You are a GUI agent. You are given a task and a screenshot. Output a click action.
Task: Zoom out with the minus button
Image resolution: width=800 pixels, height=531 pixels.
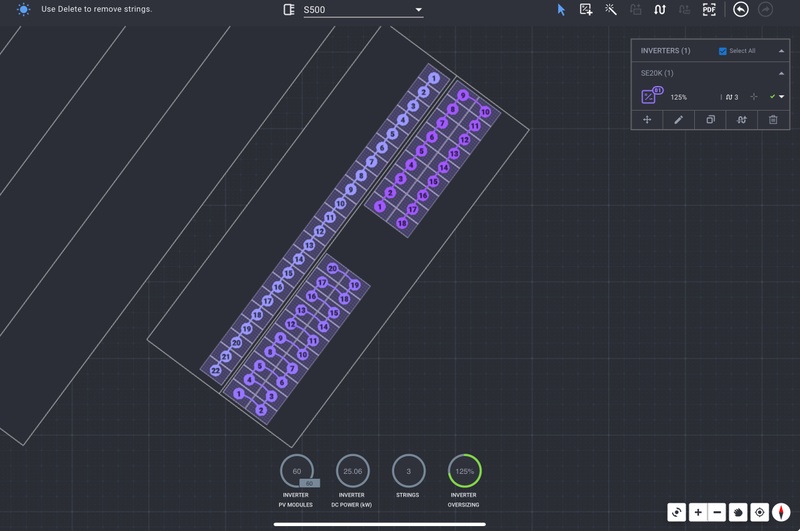pyautogui.click(x=717, y=512)
